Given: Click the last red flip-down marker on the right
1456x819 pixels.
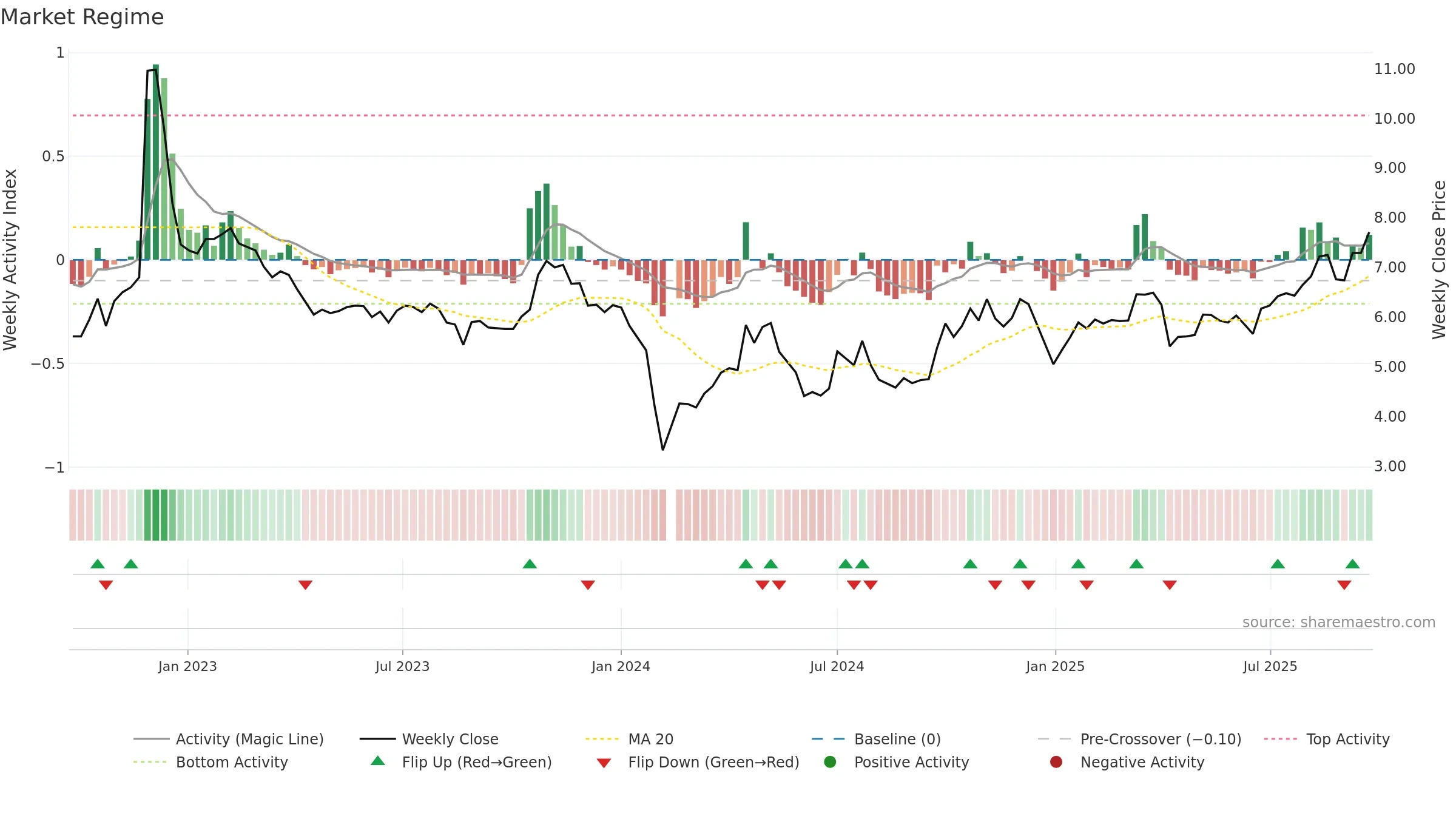Looking at the screenshot, I should [x=1344, y=585].
